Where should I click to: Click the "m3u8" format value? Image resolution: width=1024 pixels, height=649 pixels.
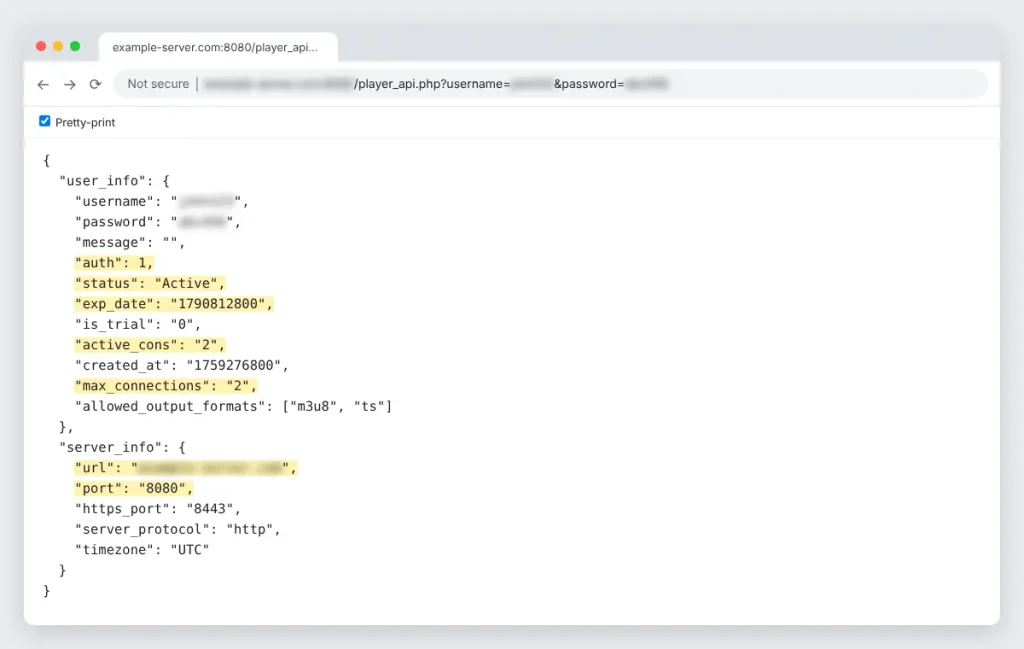pos(313,406)
